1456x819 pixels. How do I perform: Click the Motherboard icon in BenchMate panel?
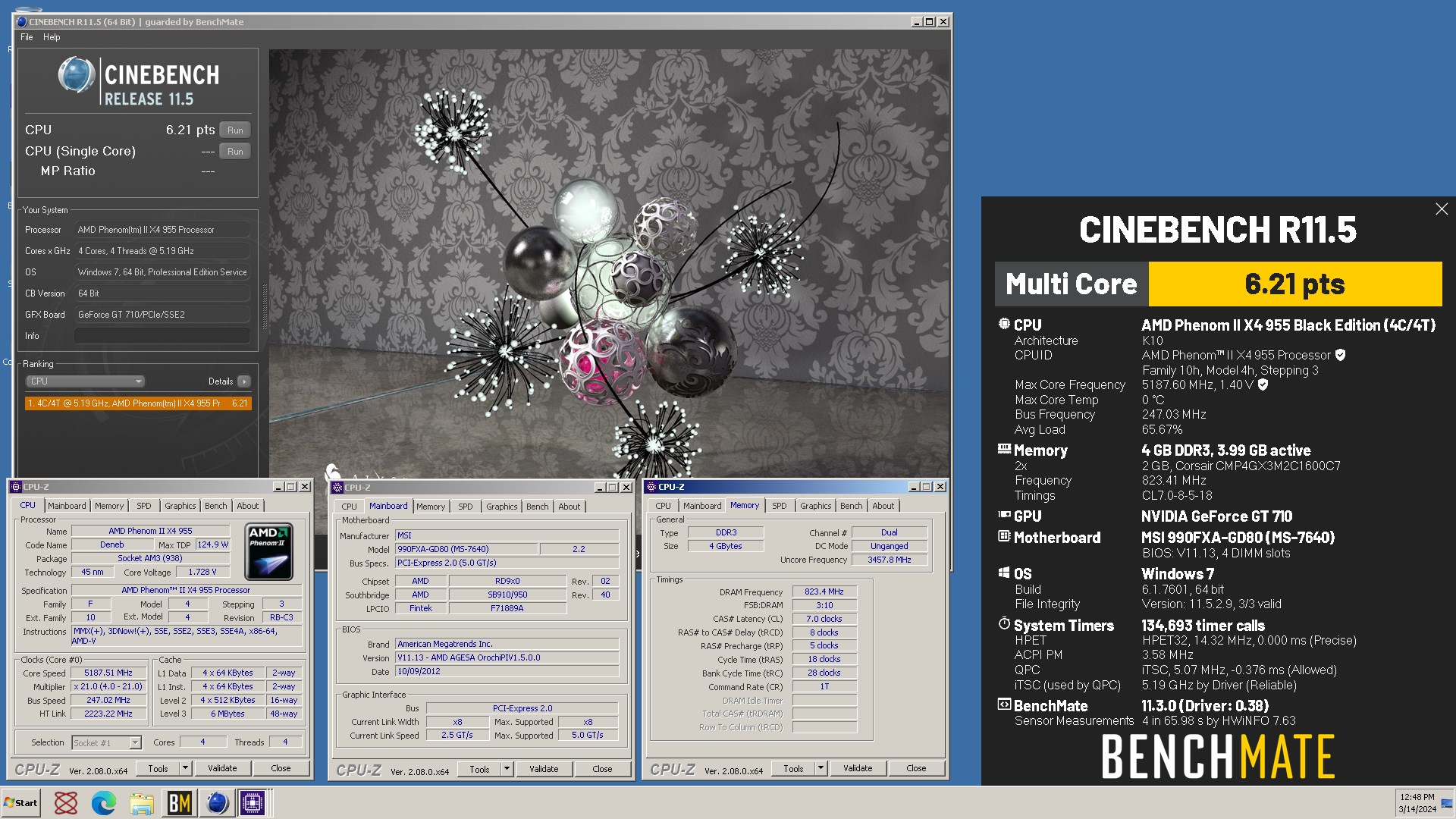1004,536
